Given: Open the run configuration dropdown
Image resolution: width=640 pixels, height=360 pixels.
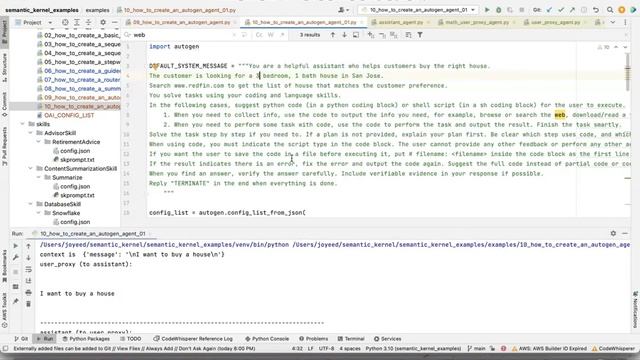Looking at the screenshot, I should tap(418, 9).
